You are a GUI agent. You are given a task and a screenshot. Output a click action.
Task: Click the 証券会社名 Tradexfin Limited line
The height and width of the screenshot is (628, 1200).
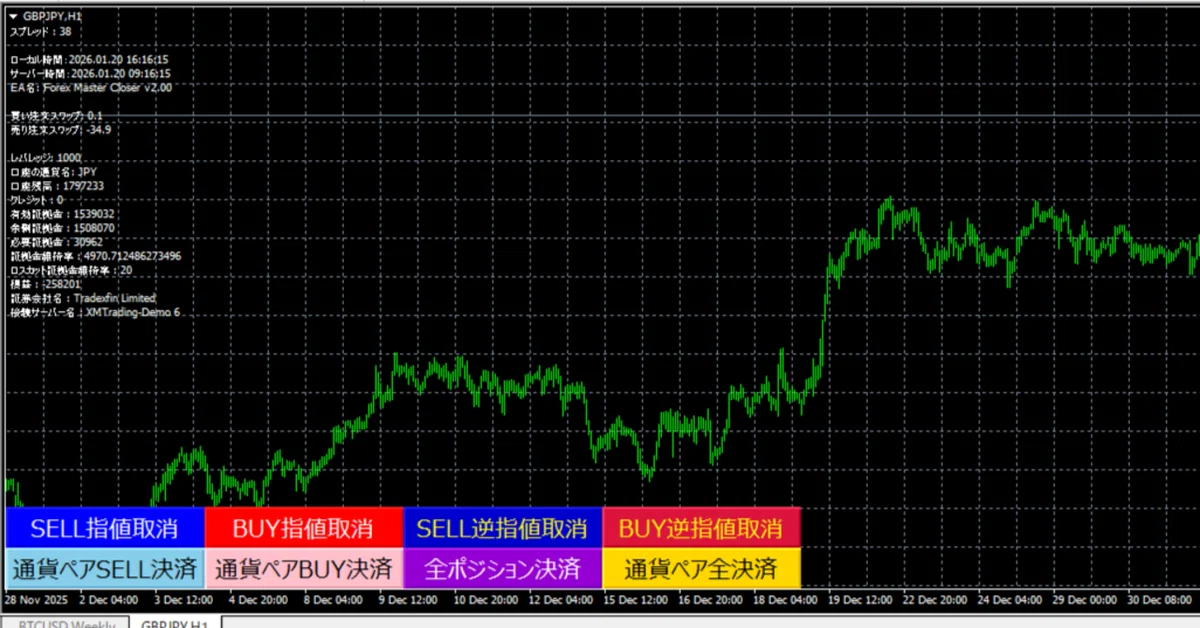click(82, 297)
